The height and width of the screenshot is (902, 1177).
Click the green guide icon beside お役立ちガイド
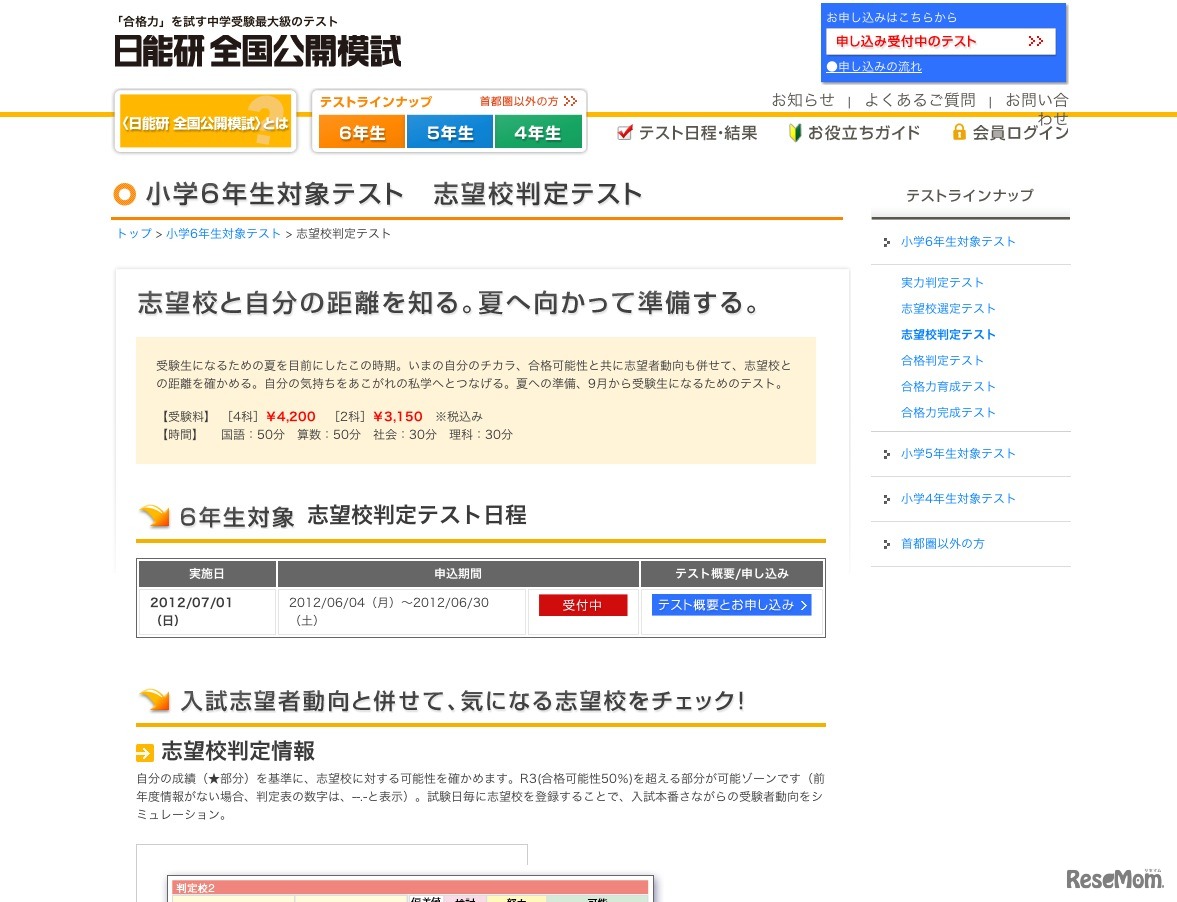click(793, 131)
